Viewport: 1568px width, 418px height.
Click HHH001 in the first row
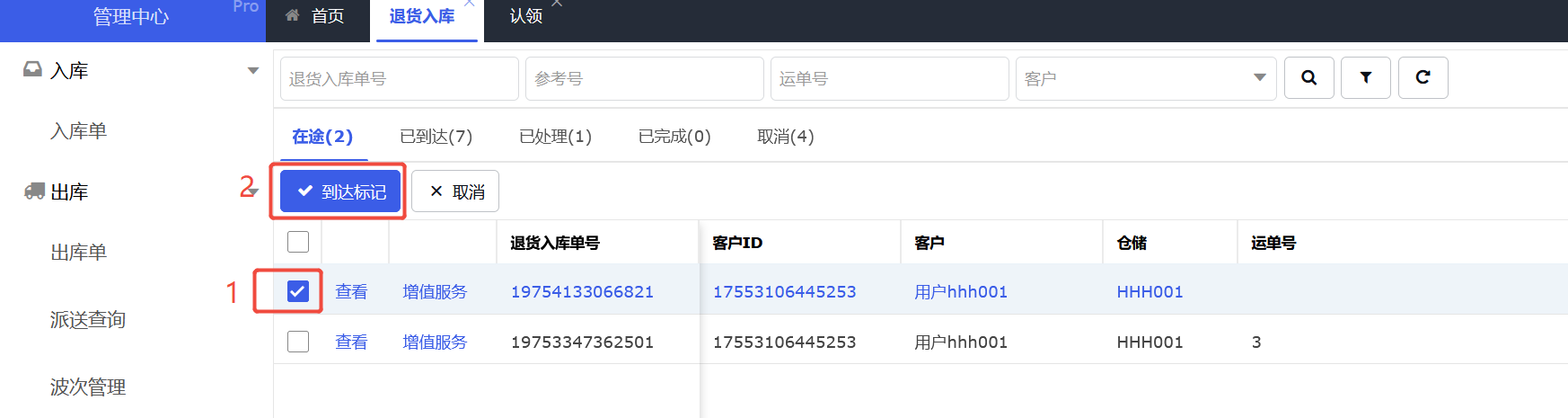point(1150,291)
